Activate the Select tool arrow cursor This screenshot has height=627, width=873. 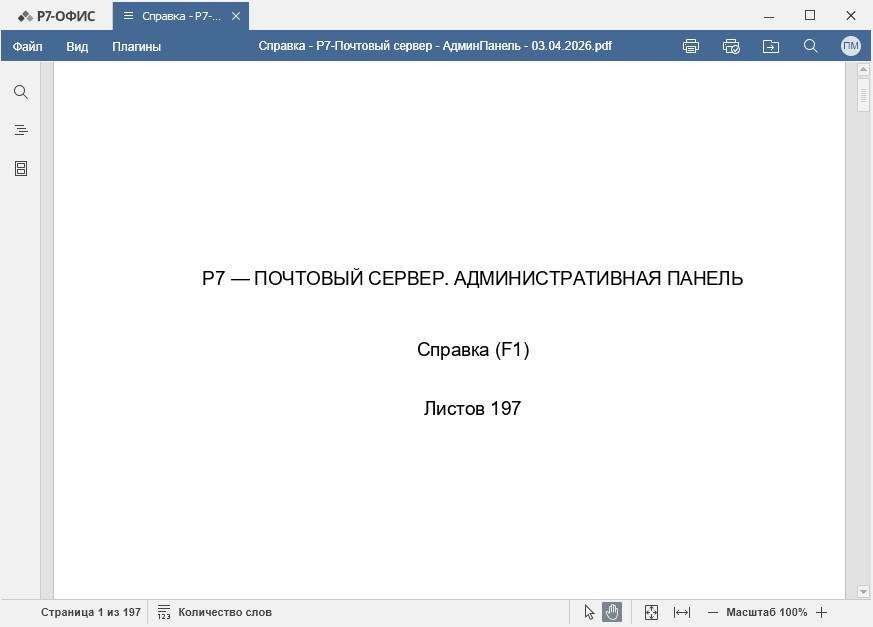[589, 612]
